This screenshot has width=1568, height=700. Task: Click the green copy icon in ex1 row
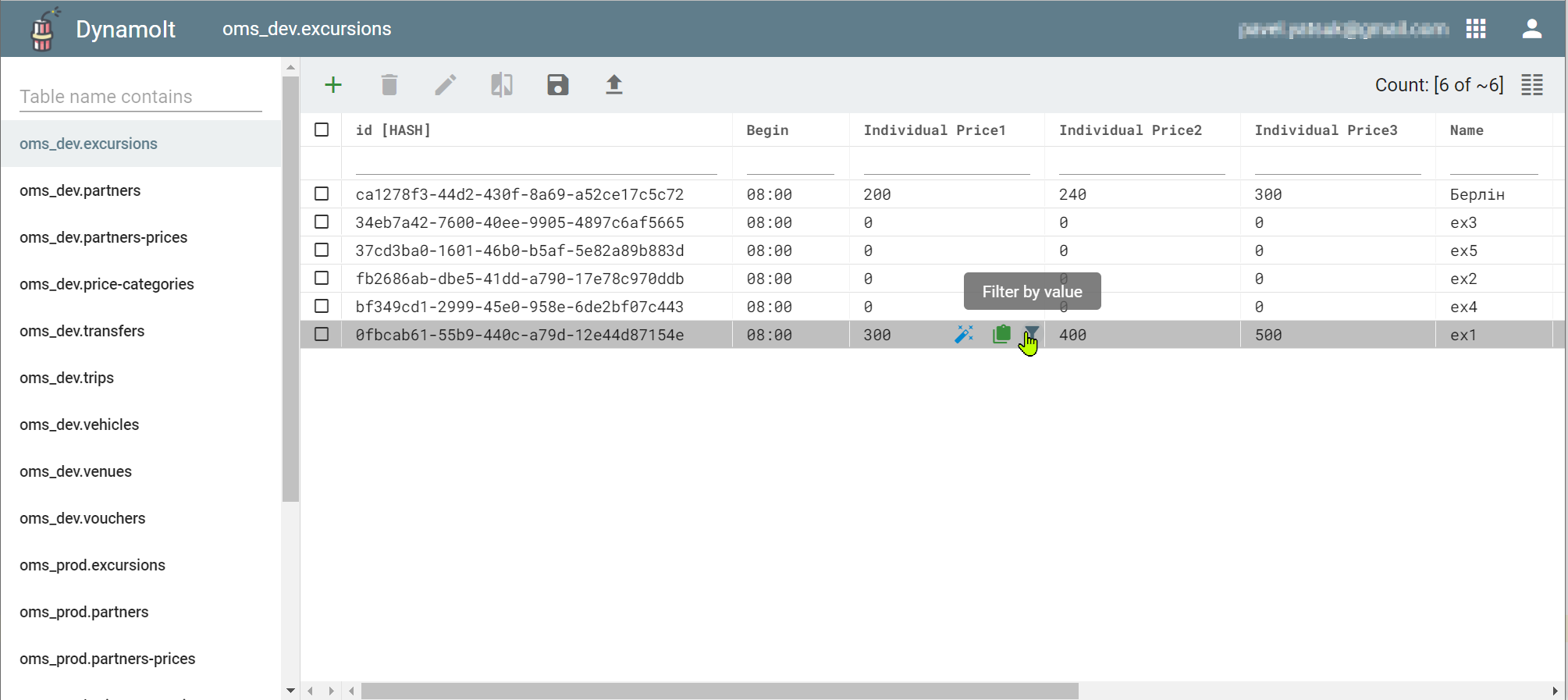(1001, 335)
